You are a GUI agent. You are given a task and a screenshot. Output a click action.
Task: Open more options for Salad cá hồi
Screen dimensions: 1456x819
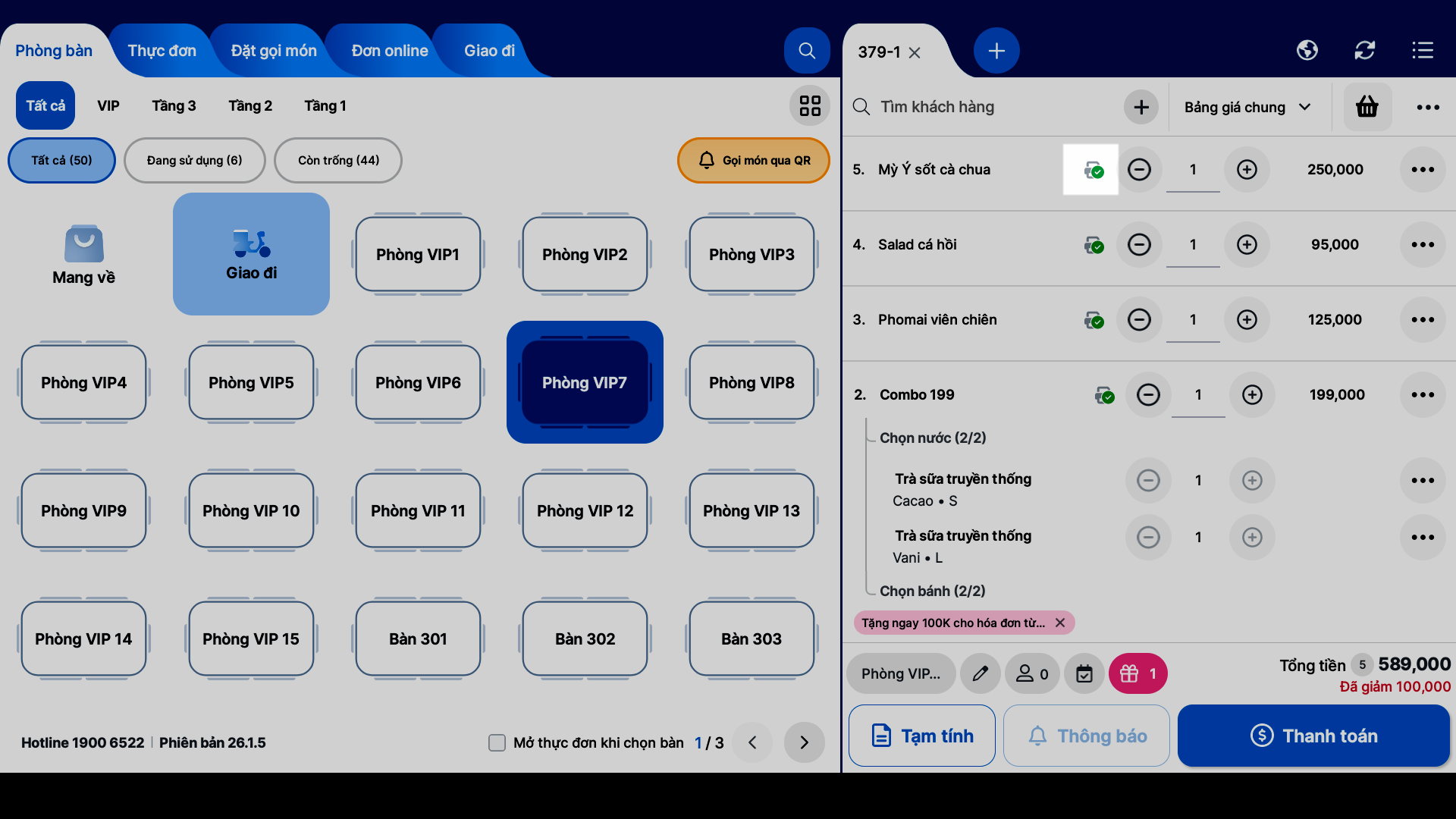(1422, 245)
